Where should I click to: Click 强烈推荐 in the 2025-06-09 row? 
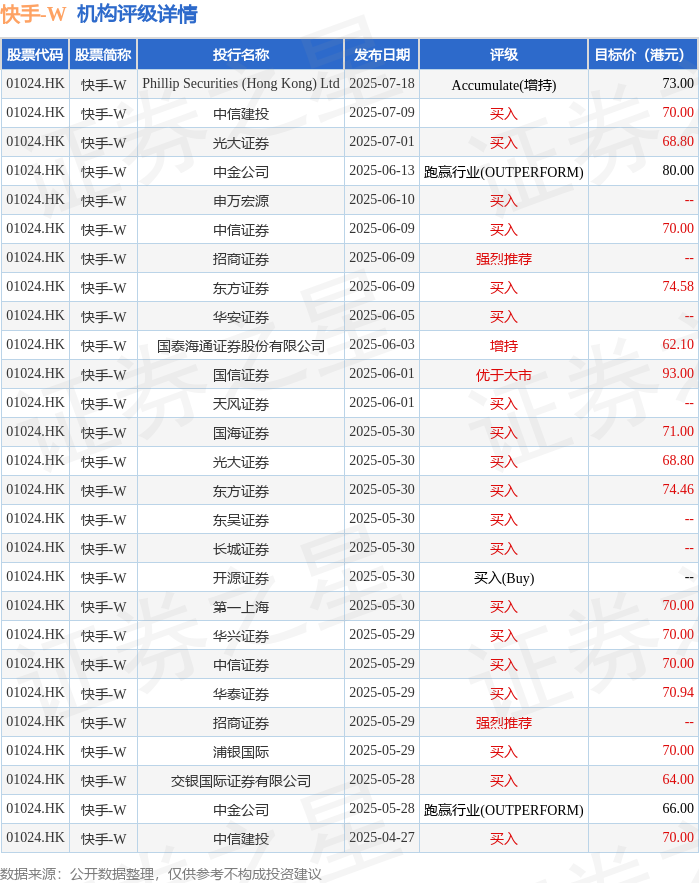[x=504, y=259]
